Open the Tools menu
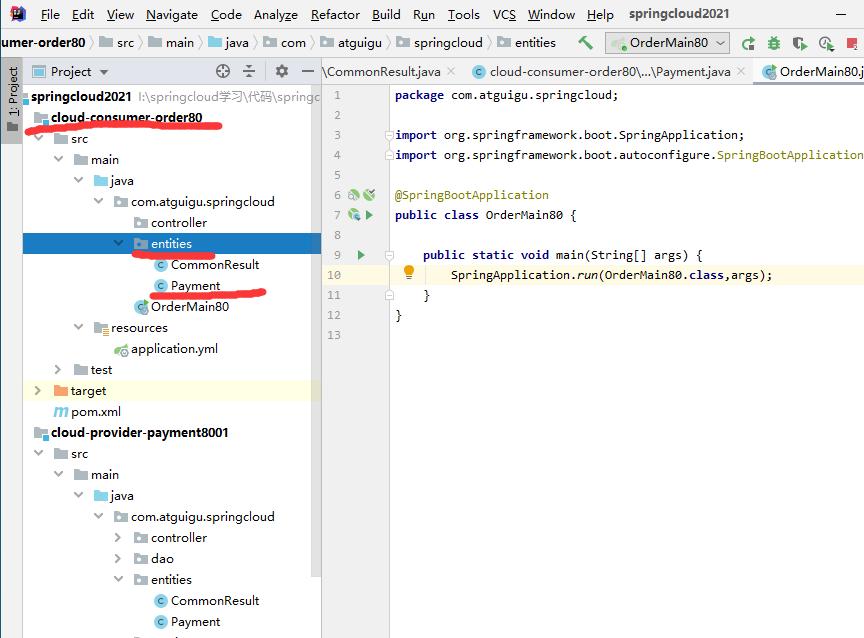This screenshot has height=638, width=864. pyautogui.click(x=463, y=14)
